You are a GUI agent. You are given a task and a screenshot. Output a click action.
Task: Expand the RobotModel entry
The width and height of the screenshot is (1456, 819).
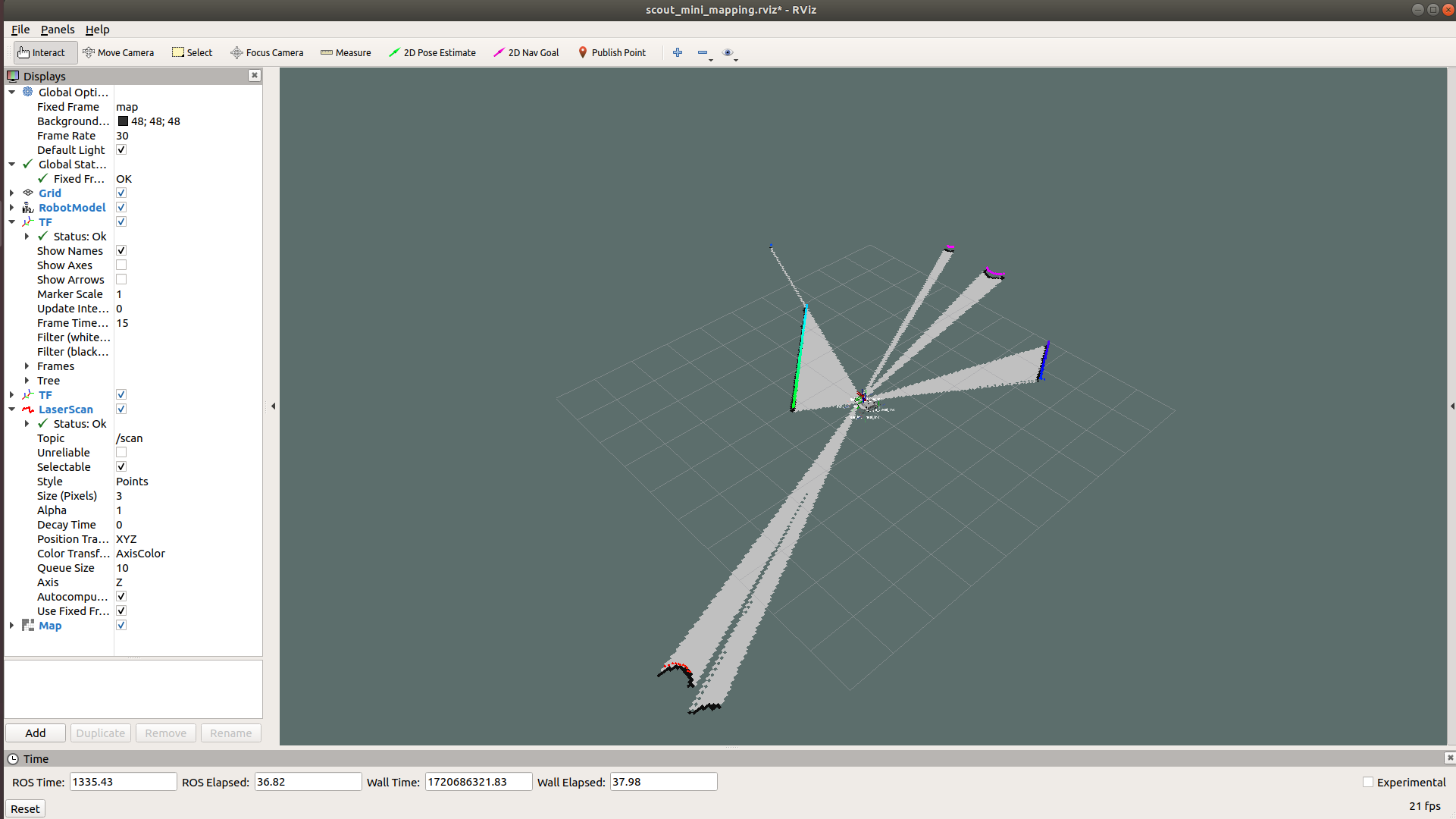pos(12,207)
